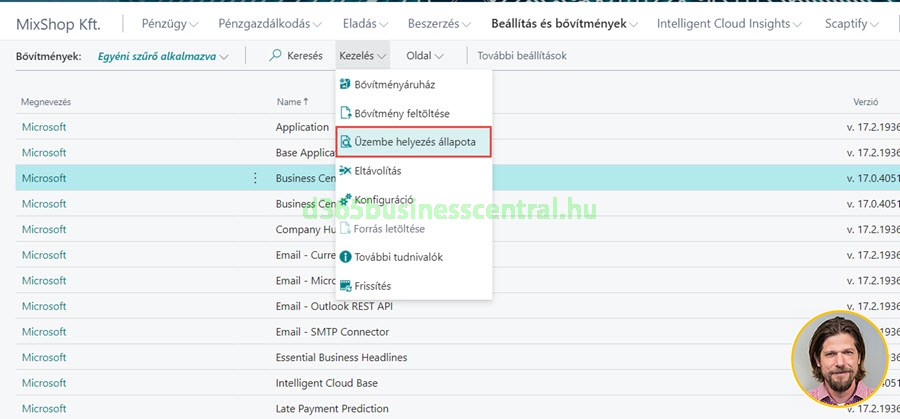Expand the Beszerzés menu
Image resolution: width=900 pixels, height=419 pixels.
(439, 24)
